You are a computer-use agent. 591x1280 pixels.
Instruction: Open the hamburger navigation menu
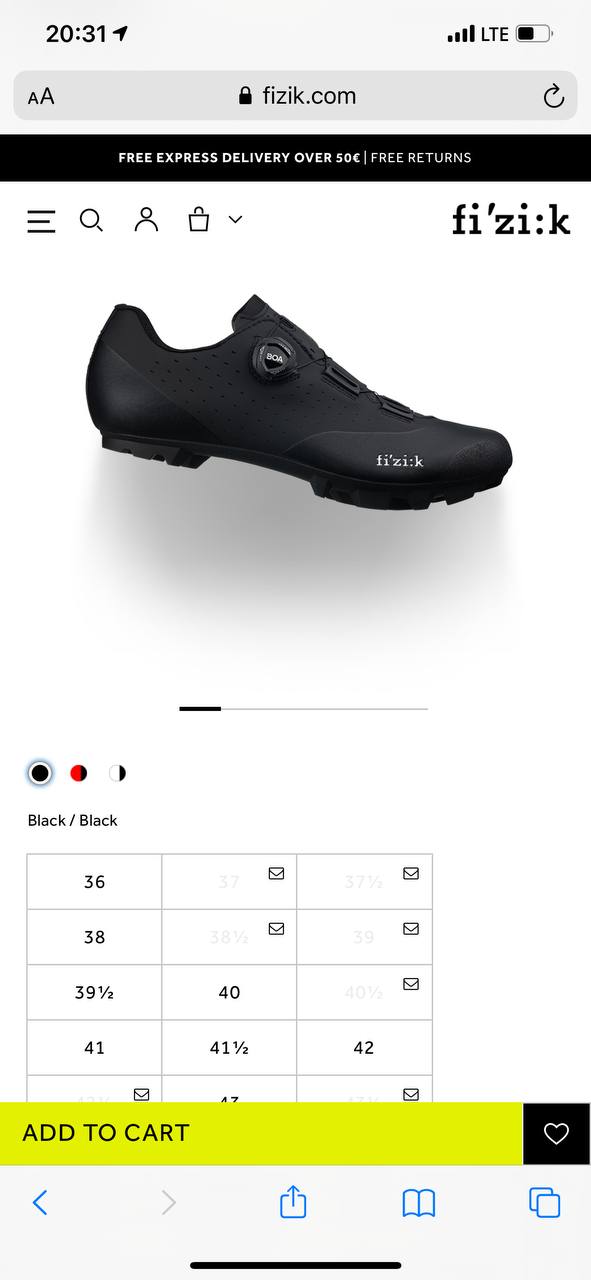pyautogui.click(x=41, y=220)
